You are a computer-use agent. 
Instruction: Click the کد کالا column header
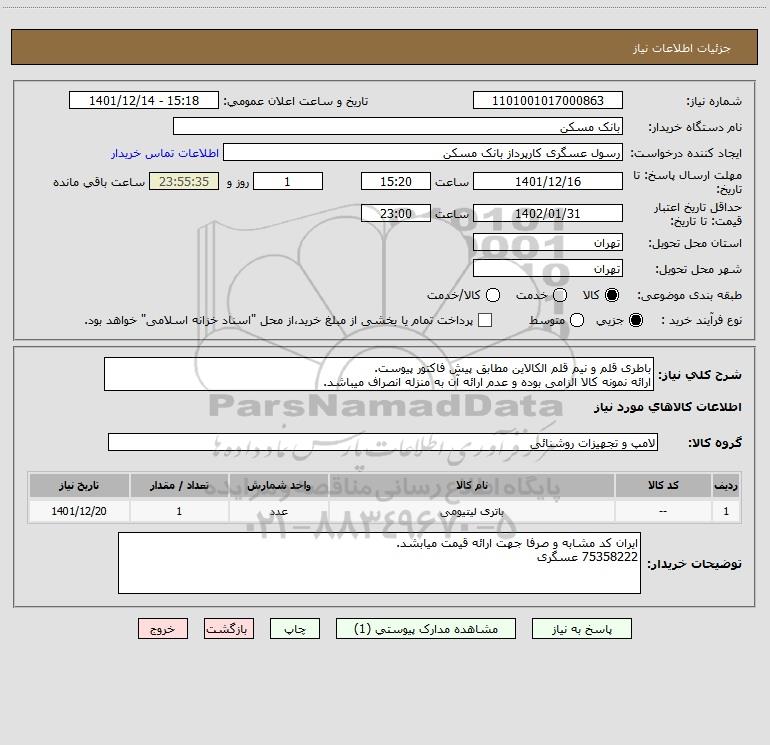pyautogui.click(x=663, y=485)
